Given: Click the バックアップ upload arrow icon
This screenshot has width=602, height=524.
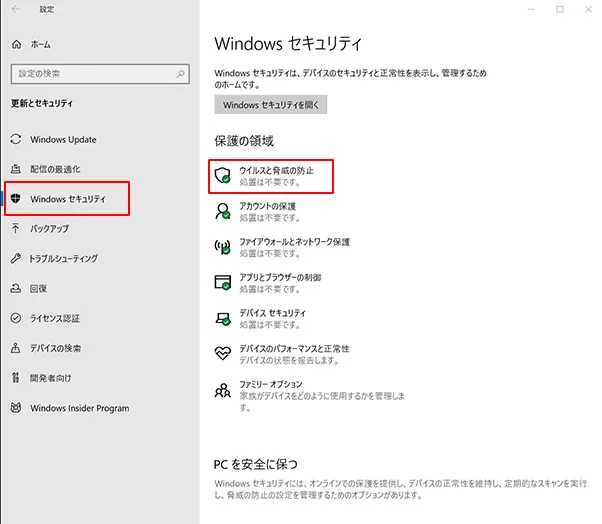Looking at the screenshot, I should 15,228.
